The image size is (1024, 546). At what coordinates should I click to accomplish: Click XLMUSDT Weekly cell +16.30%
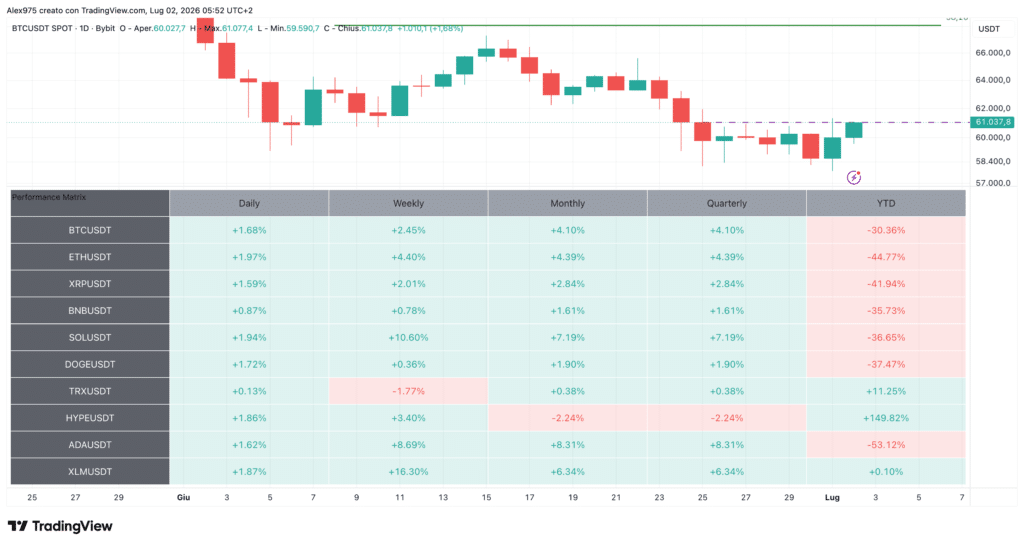pos(408,471)
